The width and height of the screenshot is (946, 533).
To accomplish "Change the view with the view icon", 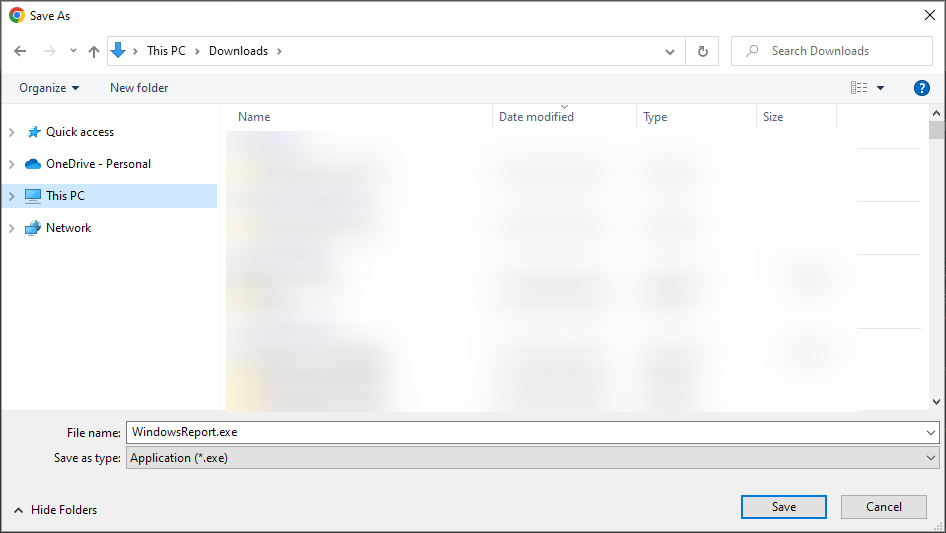I will coord(859,88).
